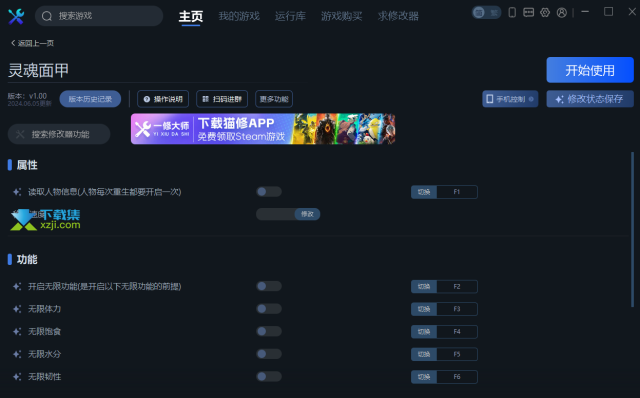Viewport: 640px width, 398px height.
Task: Toggle 读取人物信息 switch on
Action: tap(269, 191)
